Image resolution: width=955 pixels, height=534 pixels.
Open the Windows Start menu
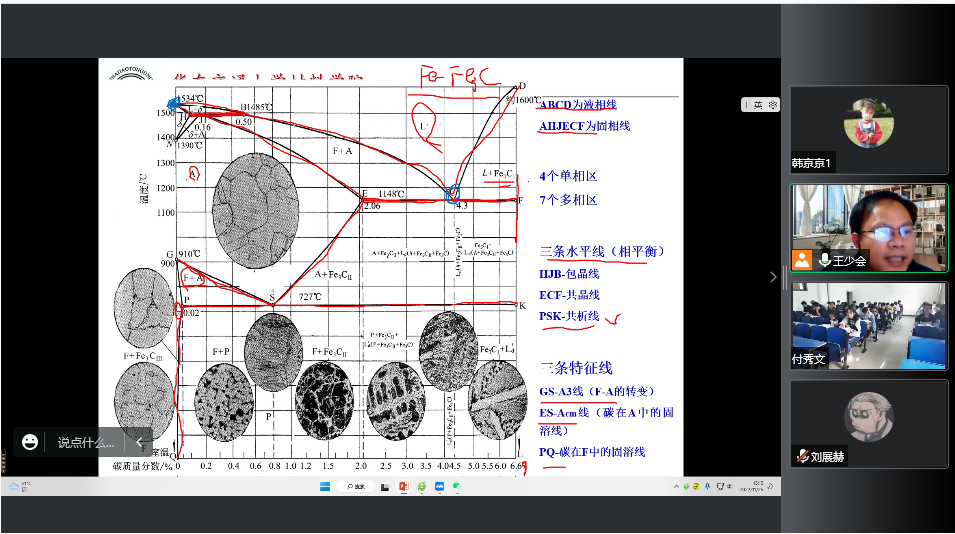325,486
